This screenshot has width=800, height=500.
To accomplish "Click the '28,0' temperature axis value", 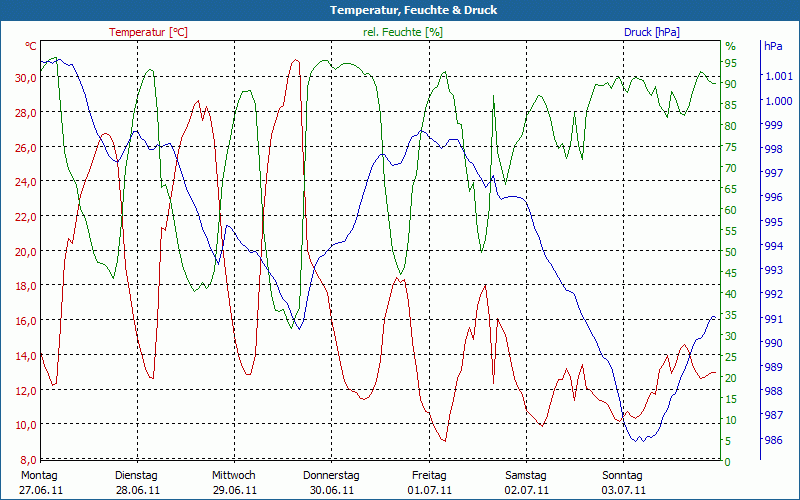I will coord(26,113).
